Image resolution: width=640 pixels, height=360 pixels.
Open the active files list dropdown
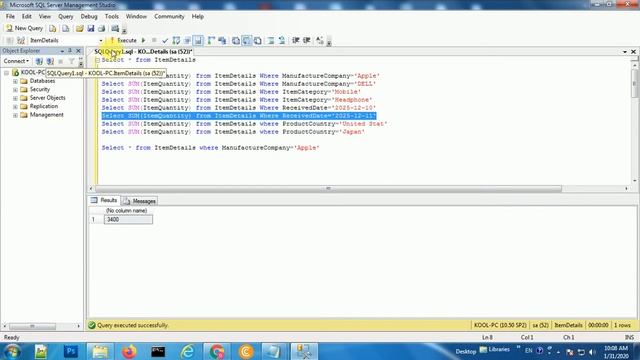coord(625,52)
